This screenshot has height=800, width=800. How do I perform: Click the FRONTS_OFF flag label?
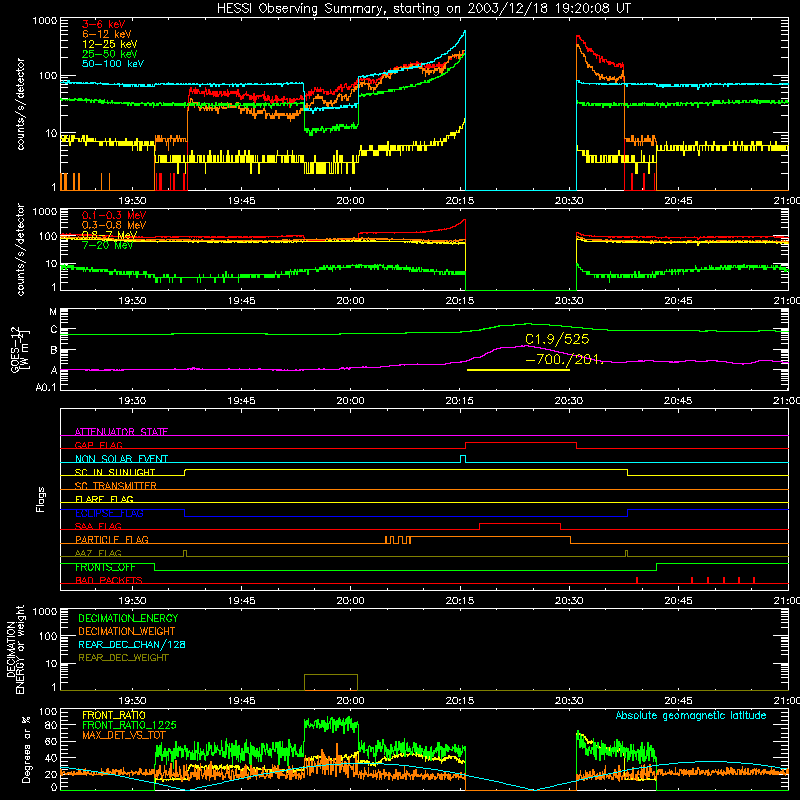[105, 567]
